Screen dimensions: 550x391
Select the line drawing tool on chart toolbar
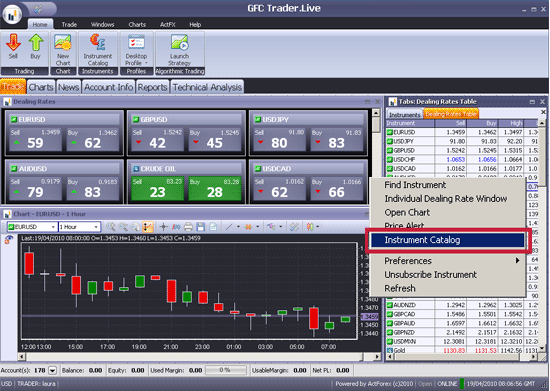[x=229, y=227]
